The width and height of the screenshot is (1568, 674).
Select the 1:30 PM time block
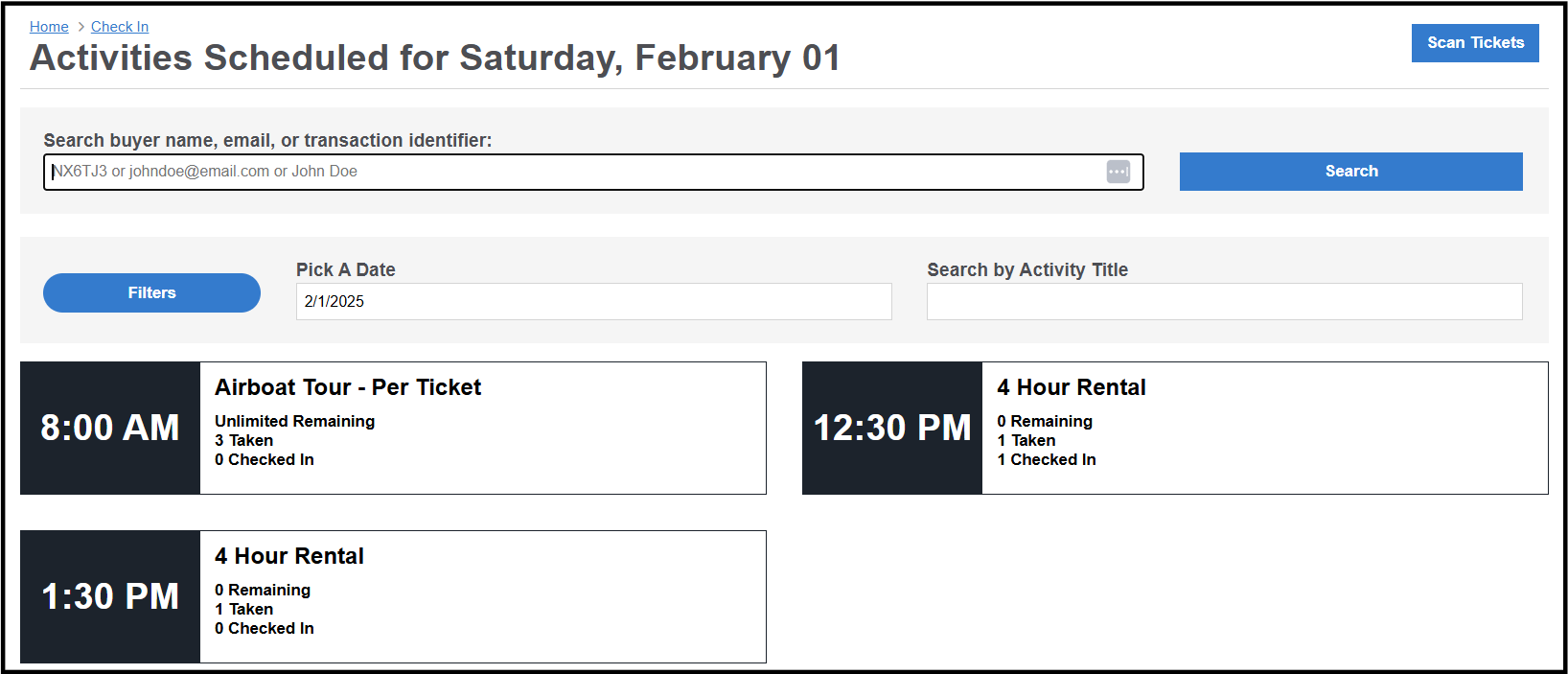(x=109, y=596)
